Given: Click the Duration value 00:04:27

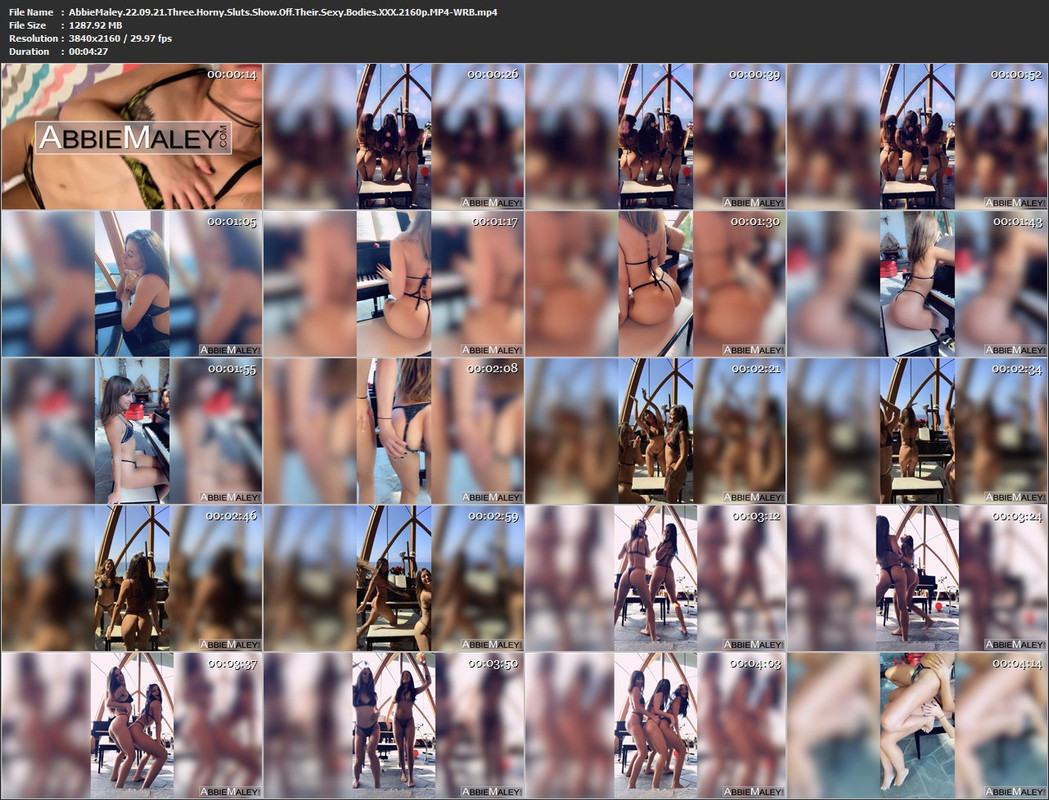Looking at the screenshot, I should [x=88, y=52].
